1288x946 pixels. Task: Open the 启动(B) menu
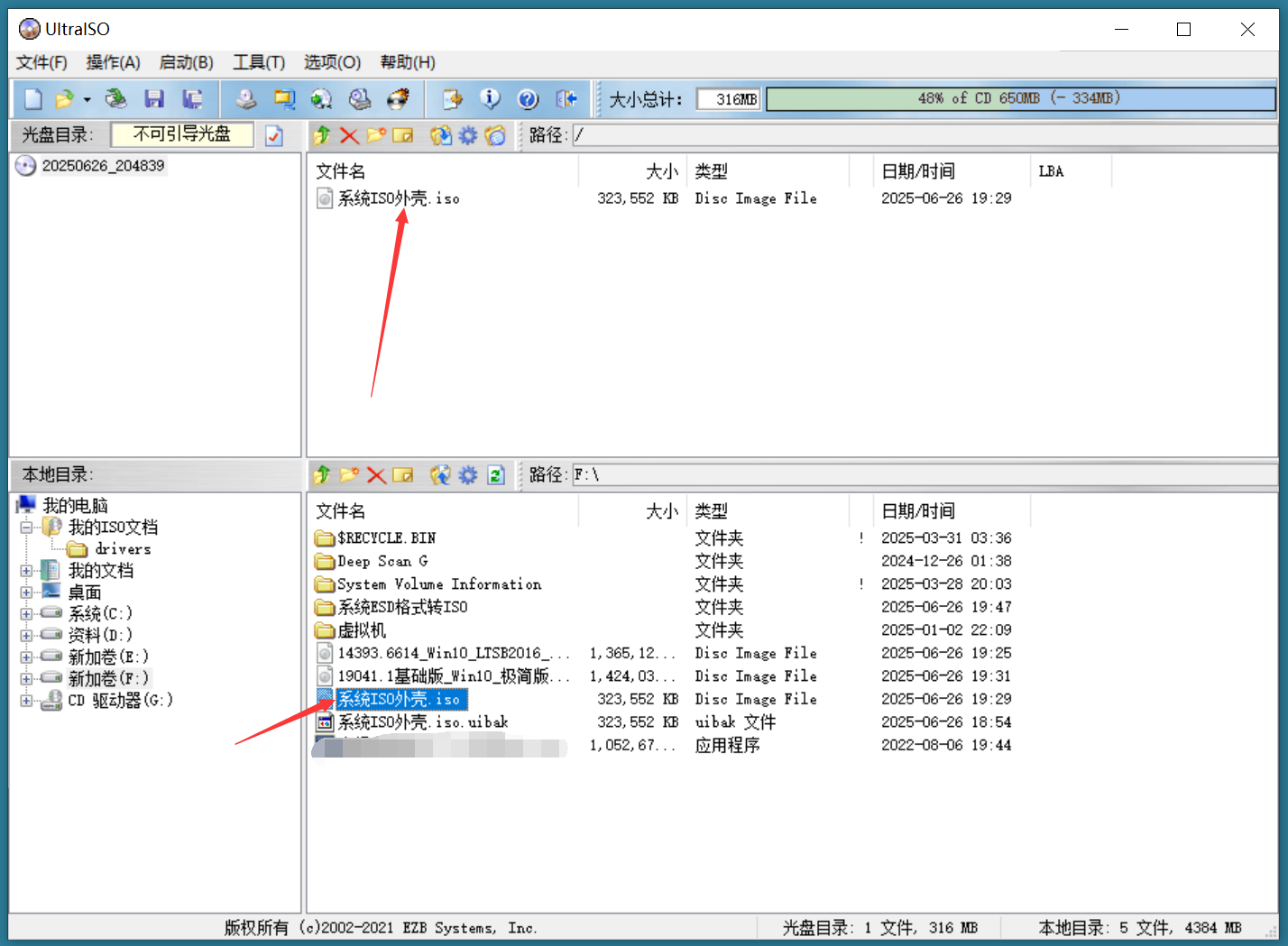pos(186,62)
